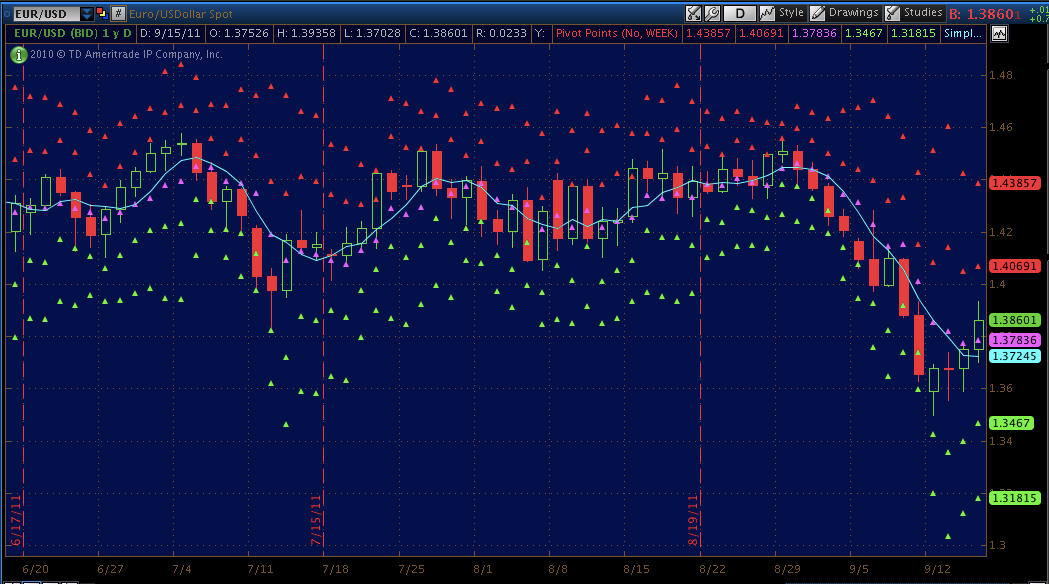Click the small chart icon above price axis

click(x=1000, y=33)
